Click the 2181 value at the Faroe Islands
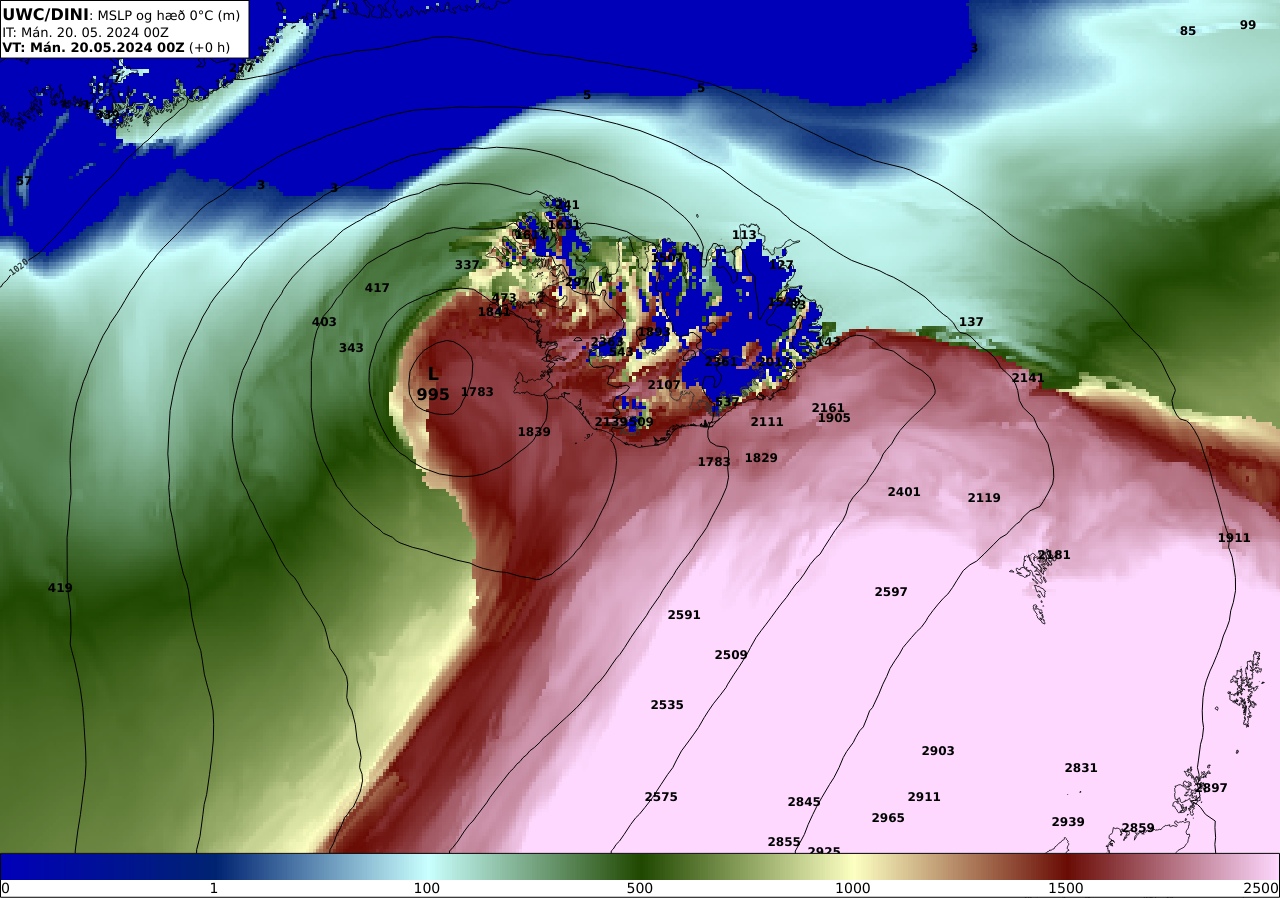 [1054, 555]
